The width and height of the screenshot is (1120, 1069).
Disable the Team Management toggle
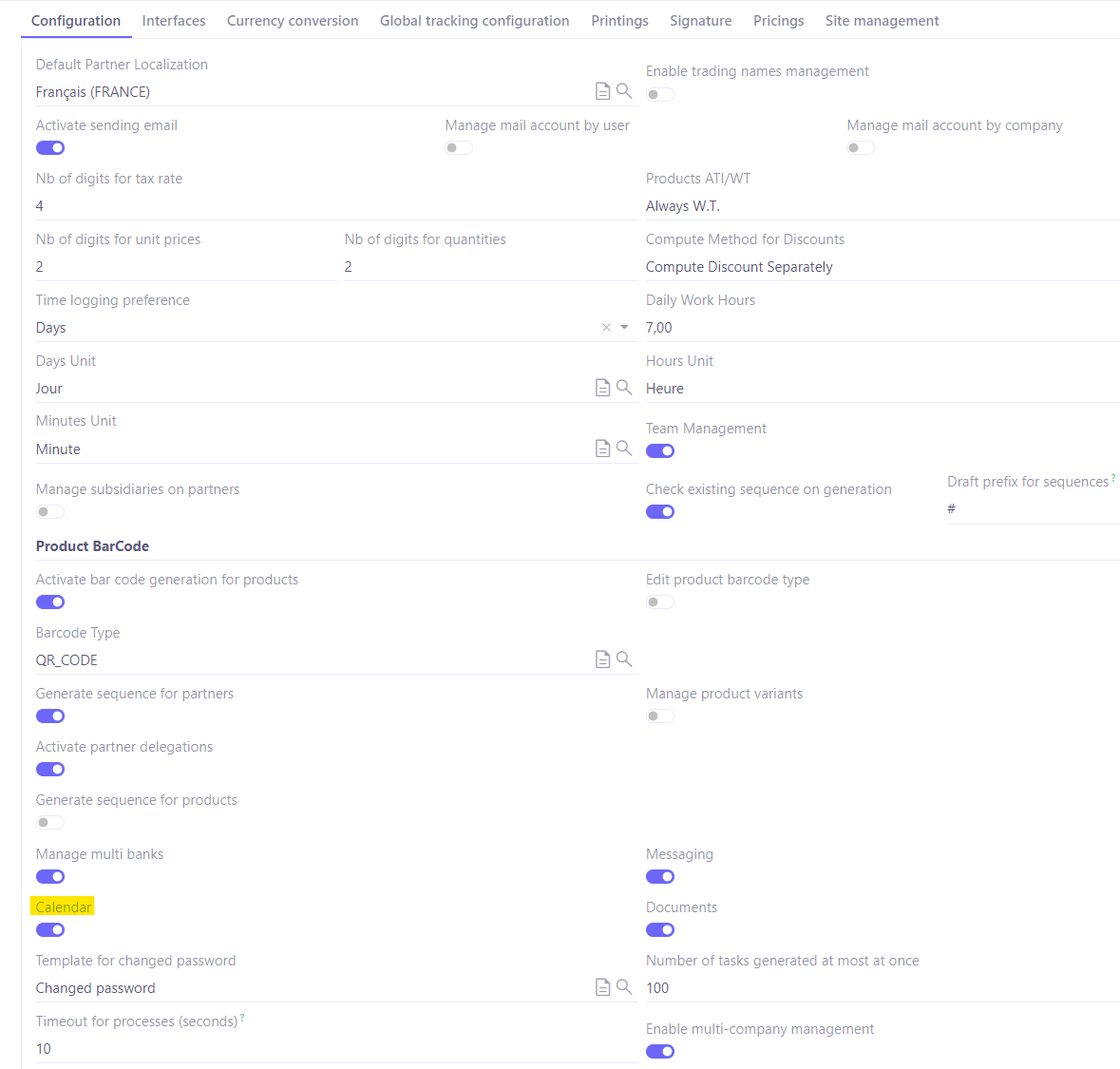[660, 450]
